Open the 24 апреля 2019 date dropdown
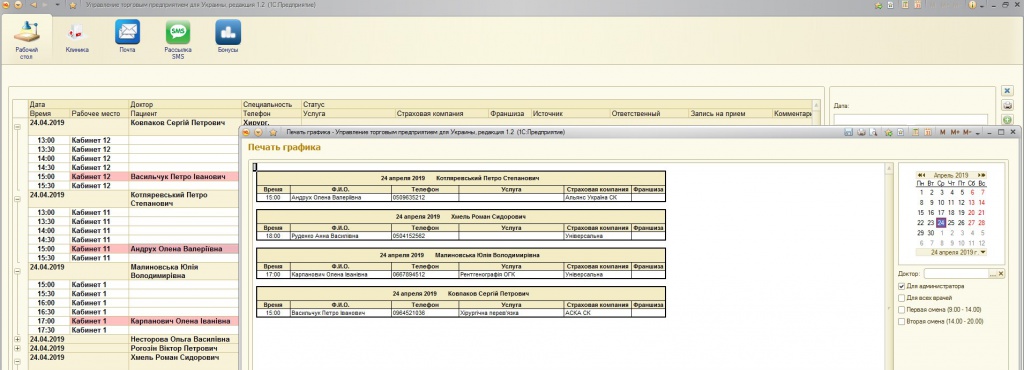Image resolution: width=1024 pixels, height=370 pixels. 983,252
